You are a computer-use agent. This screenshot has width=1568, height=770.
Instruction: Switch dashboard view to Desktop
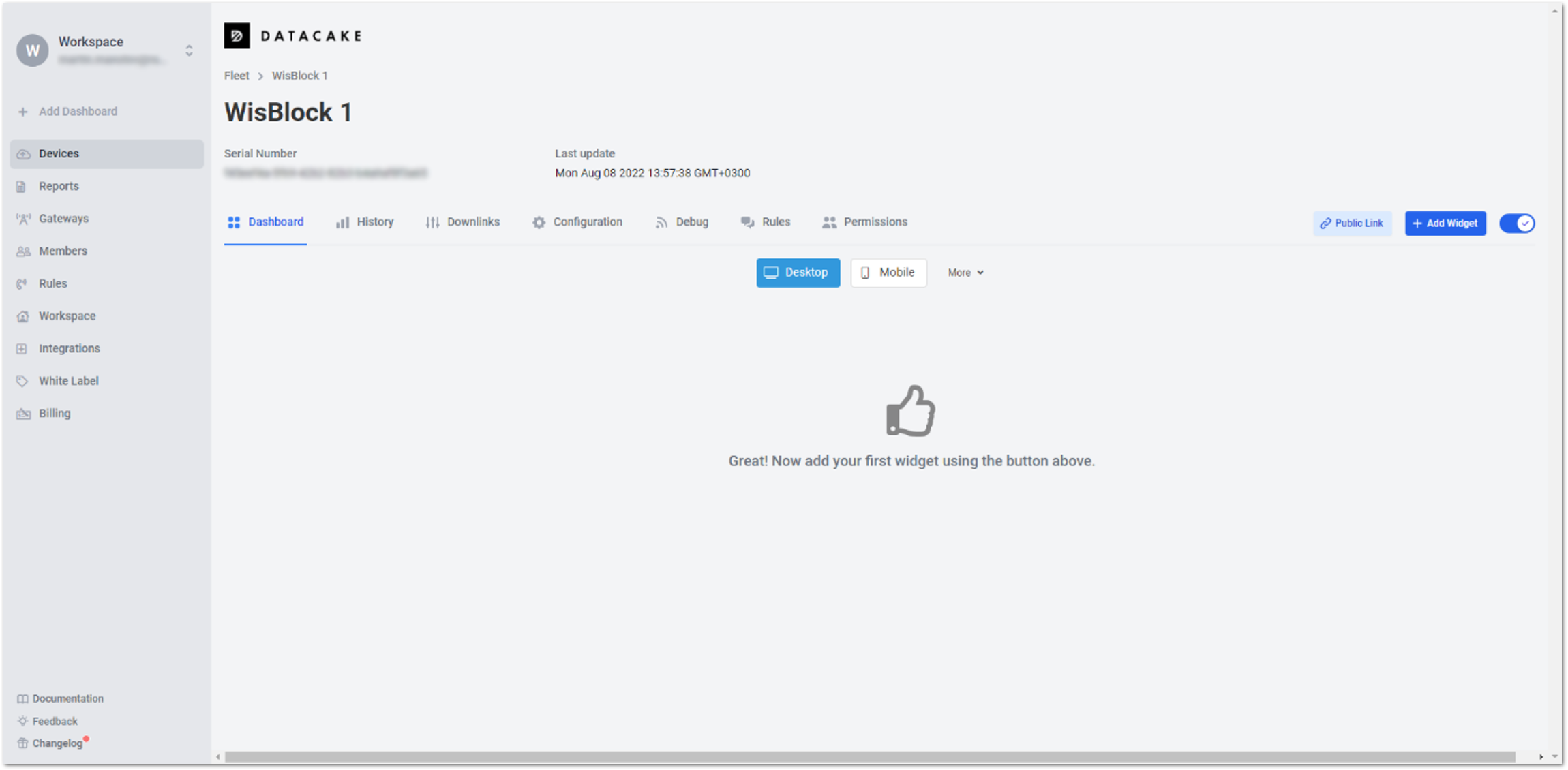[798, 273]
